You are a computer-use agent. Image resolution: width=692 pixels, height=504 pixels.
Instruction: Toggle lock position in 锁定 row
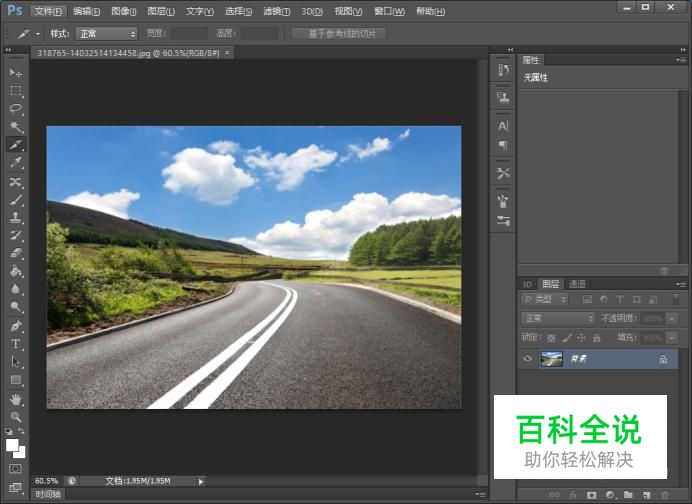[x=582, y=338]
